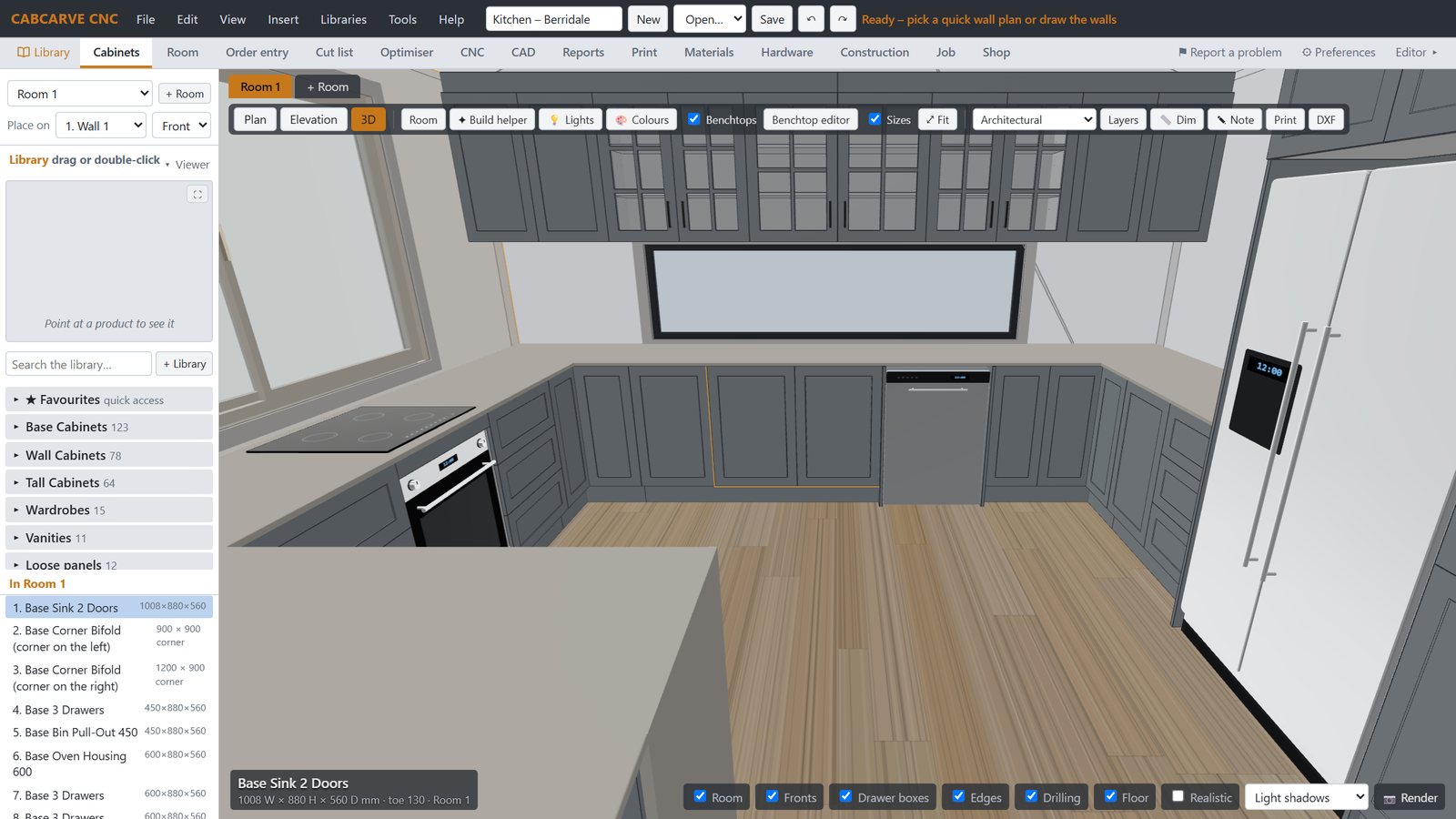Viewport: 1456px width, 819px height.
Task: Export with the DXF button
Action: [1326, 119]
